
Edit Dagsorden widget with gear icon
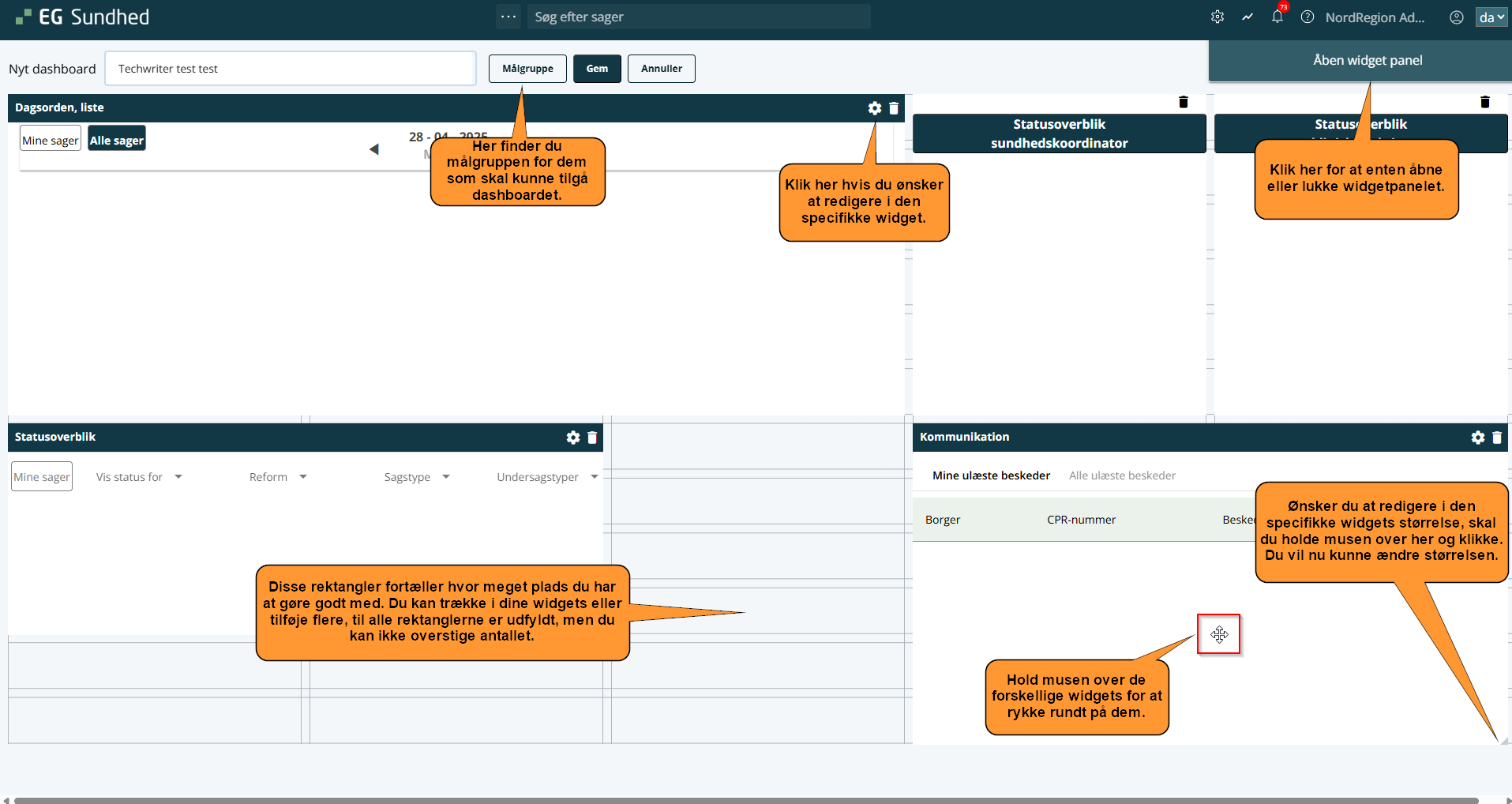pyautogui.click(x=874, y=108)
